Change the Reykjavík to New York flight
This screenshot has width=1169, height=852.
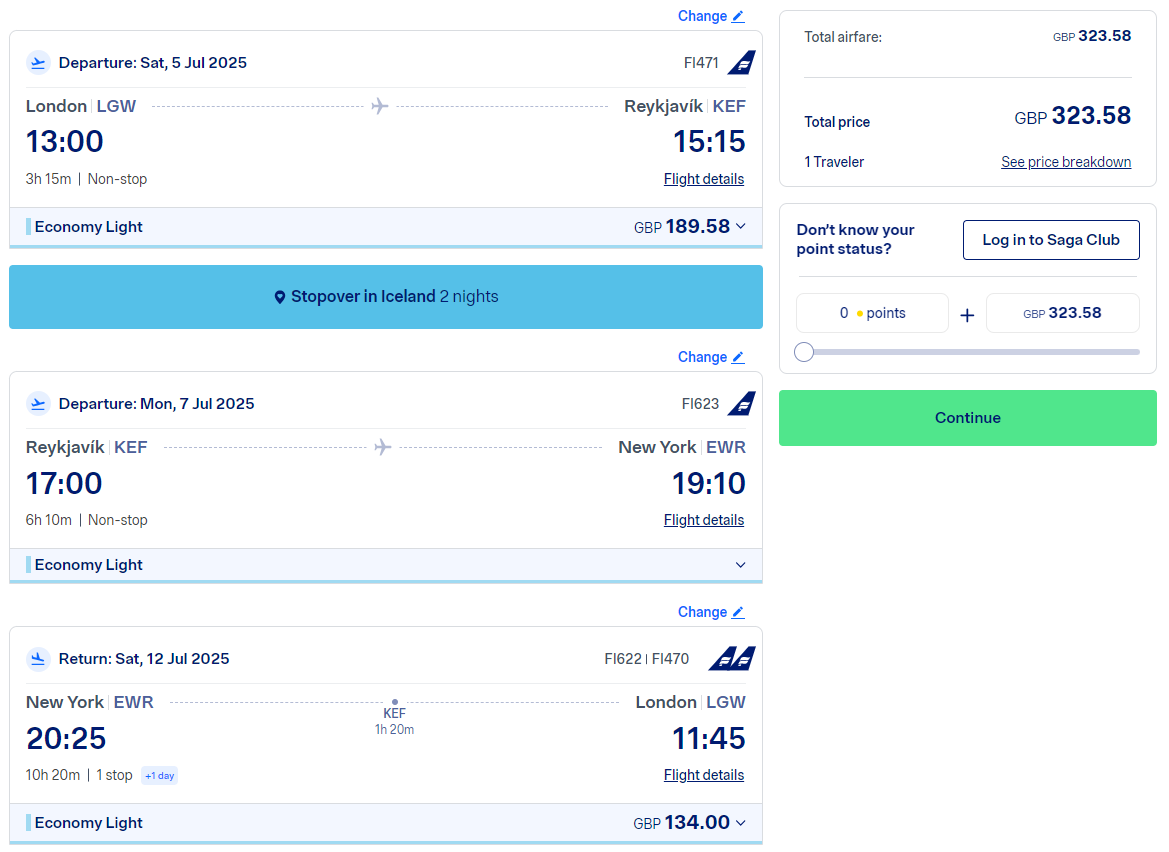pyautogui.click(x=710, y=357)
